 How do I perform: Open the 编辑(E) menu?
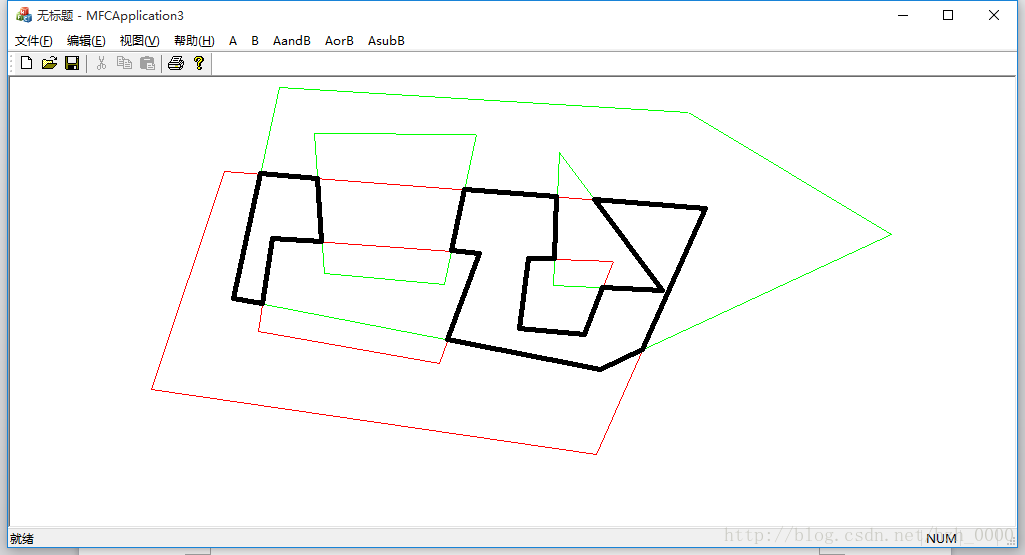pyautogui.click(x=86, y=41)
